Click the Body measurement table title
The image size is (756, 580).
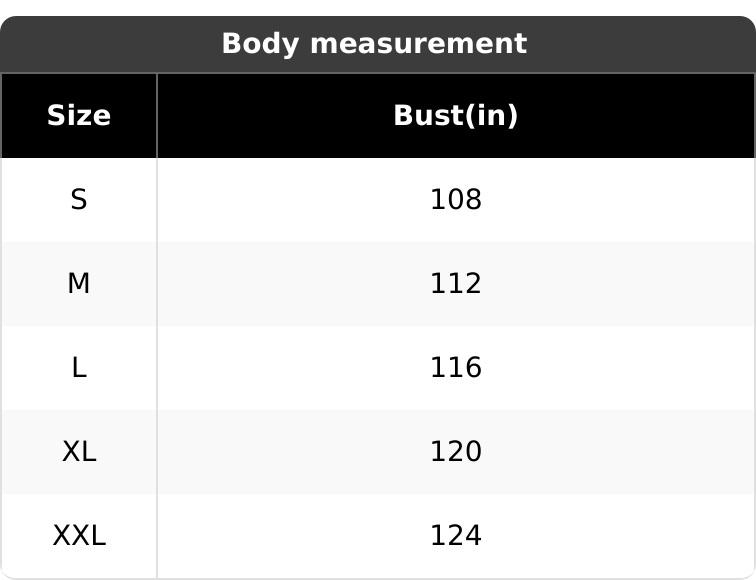click(373, 44)
